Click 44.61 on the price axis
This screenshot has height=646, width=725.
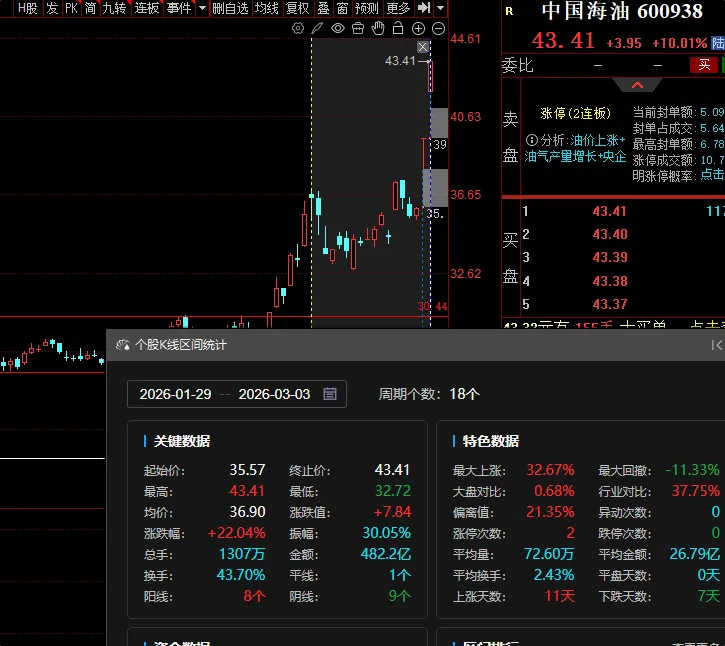click(466, 39)
